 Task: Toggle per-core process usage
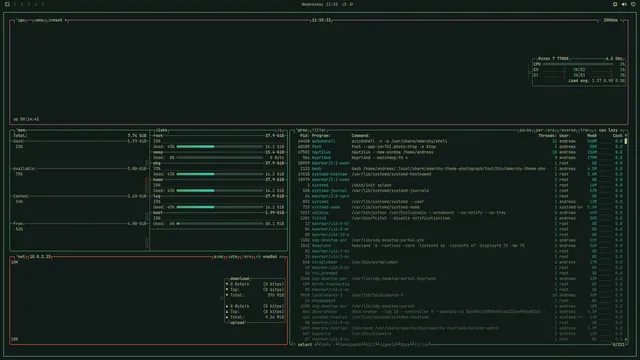545,130
